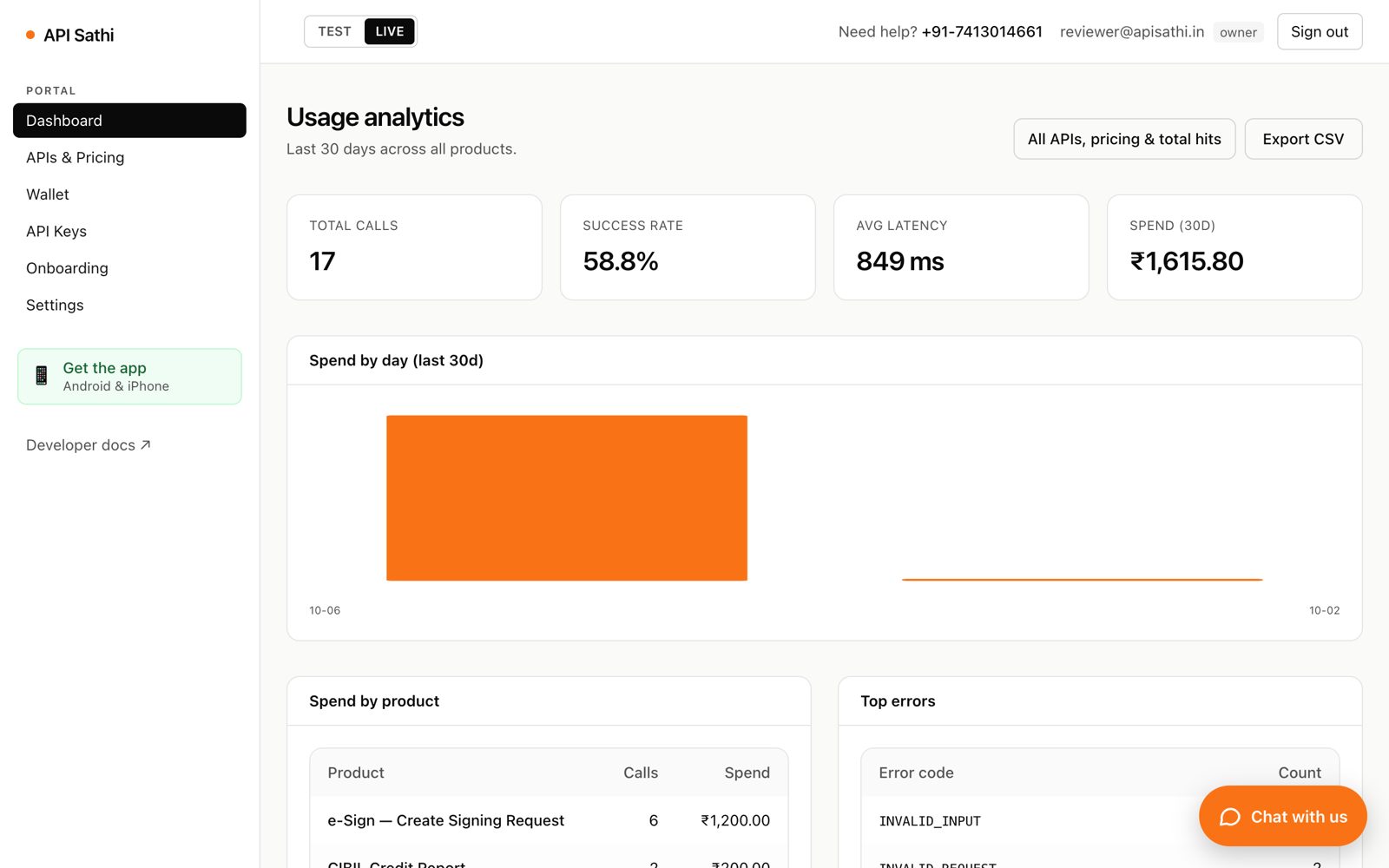Click the 10-02 date label on the chart
The width and height of the screenshot is (1389, 868).
click(x=1324, y=610)
